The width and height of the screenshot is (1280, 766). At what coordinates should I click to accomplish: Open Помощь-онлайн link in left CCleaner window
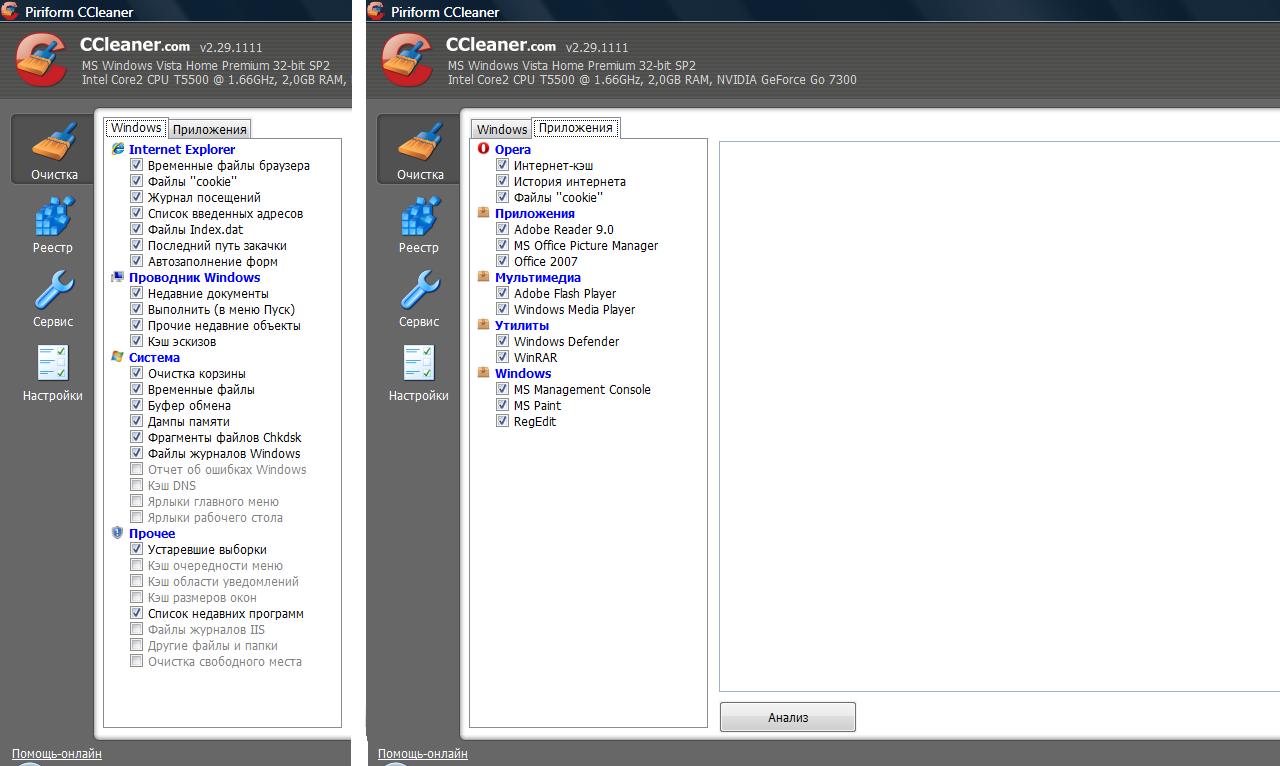coord(57,754)
